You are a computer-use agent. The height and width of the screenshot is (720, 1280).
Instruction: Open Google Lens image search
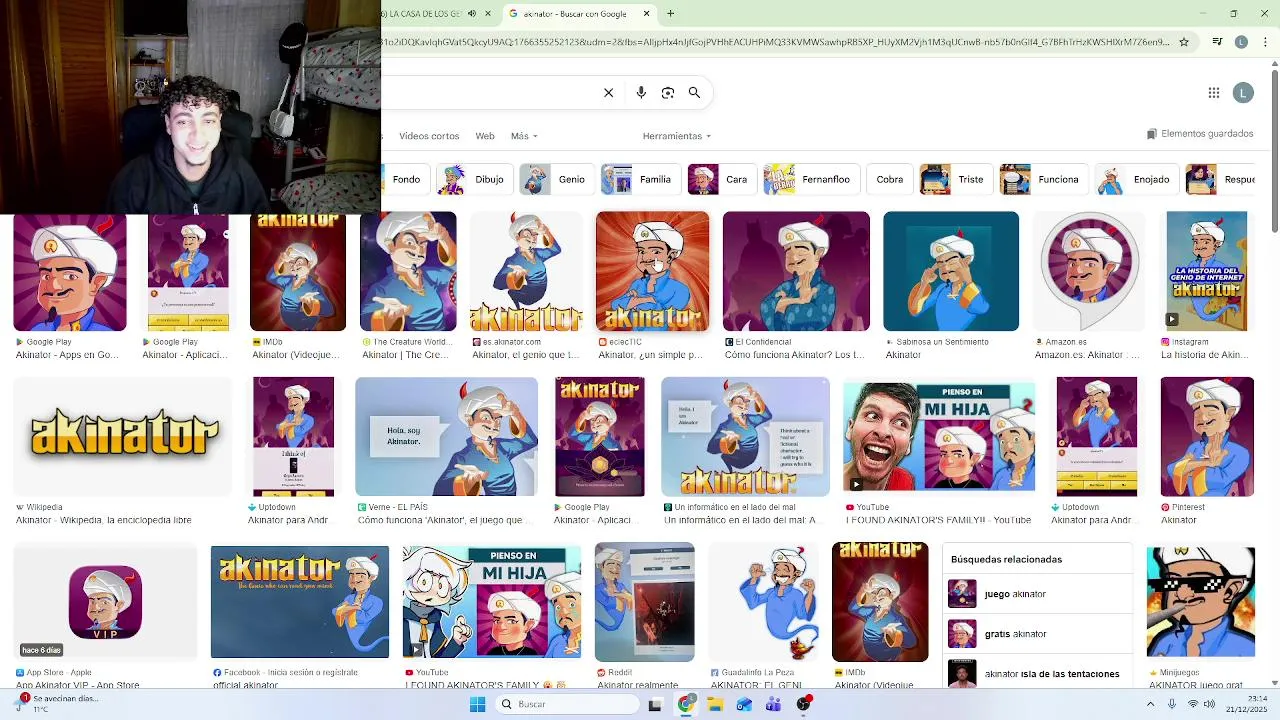click(x=668, y=93)
